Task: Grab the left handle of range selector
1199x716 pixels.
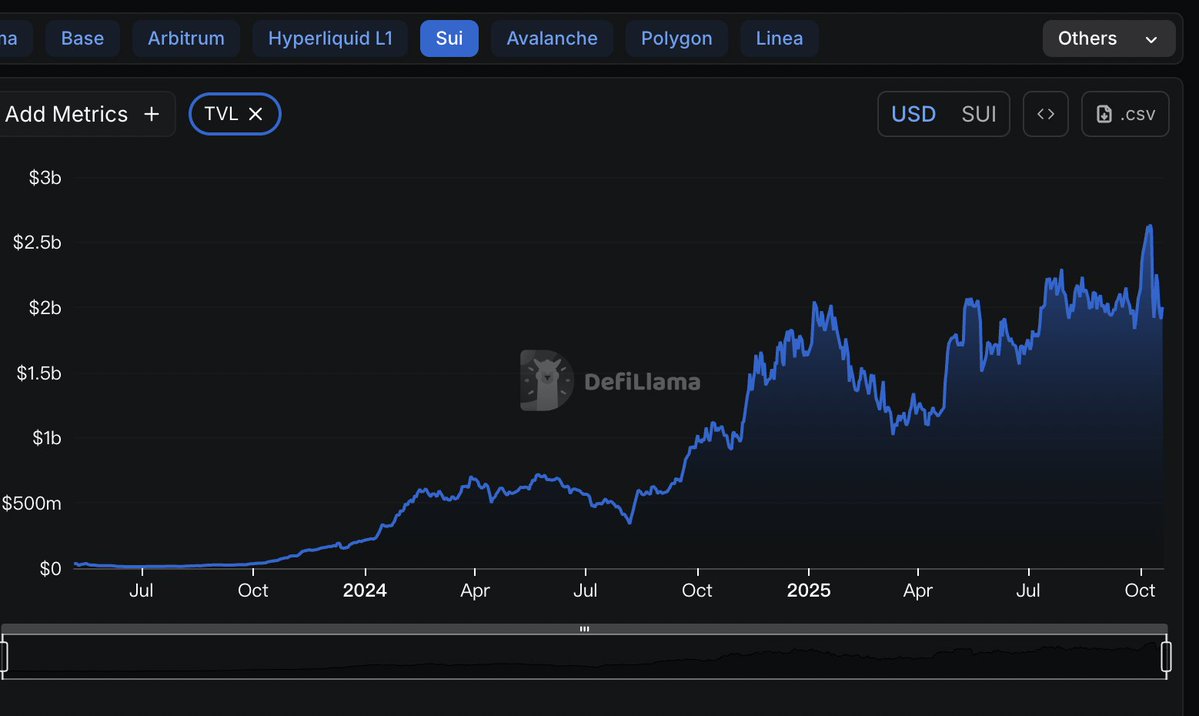Action: click(x=3, y=657)
